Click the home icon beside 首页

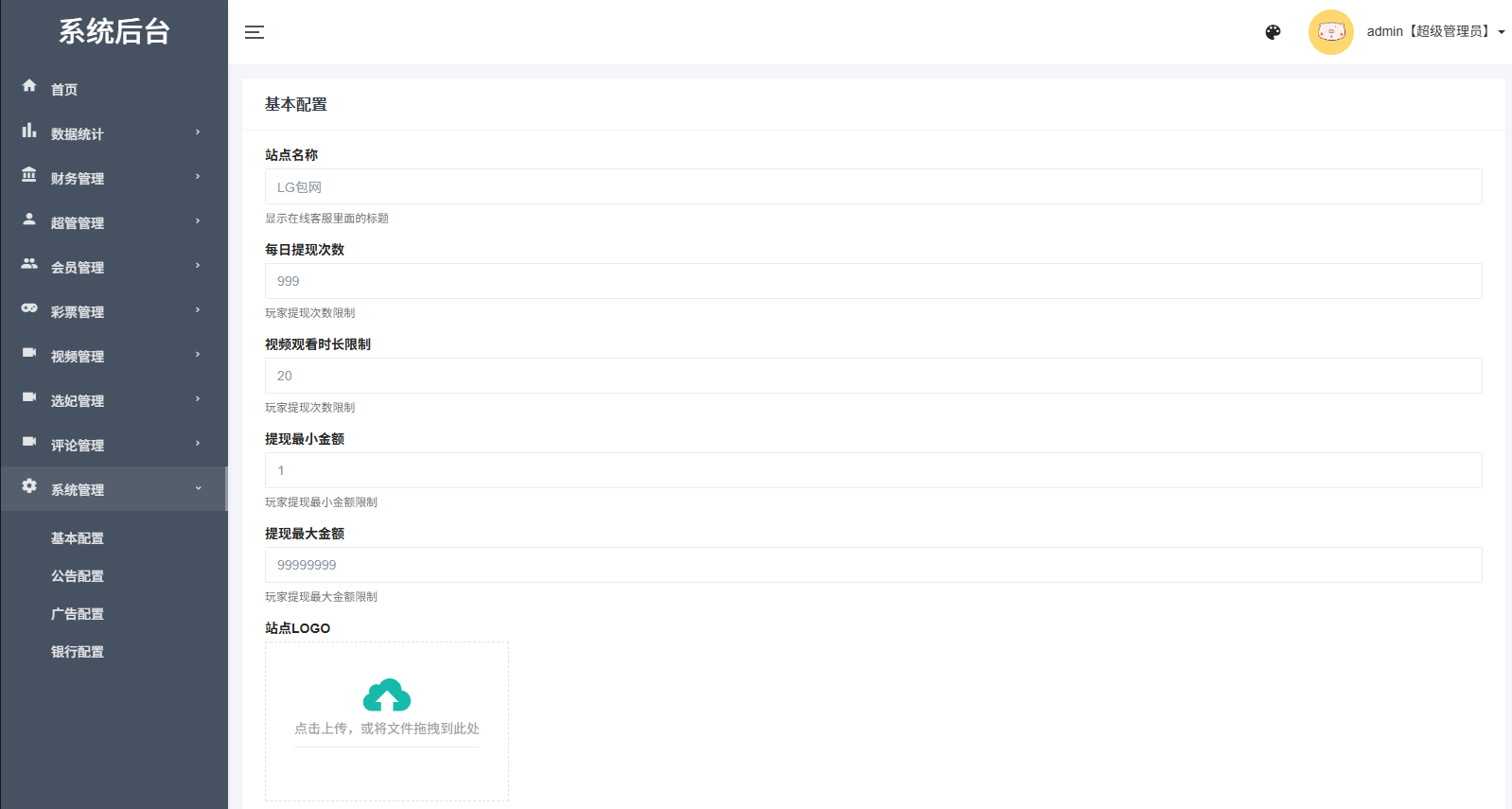[x=29, y=86]
